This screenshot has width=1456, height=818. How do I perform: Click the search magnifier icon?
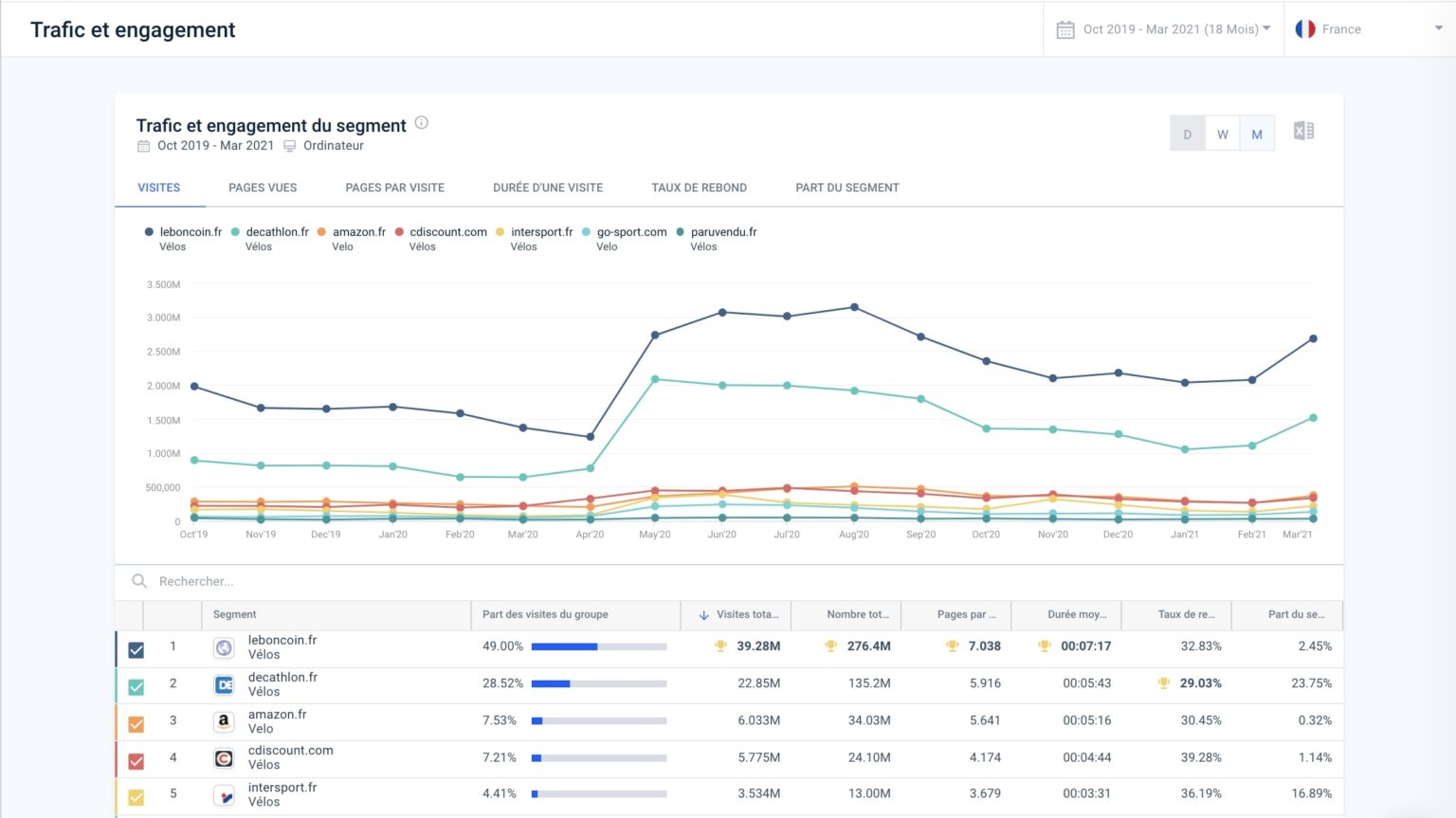pos(139,581)
